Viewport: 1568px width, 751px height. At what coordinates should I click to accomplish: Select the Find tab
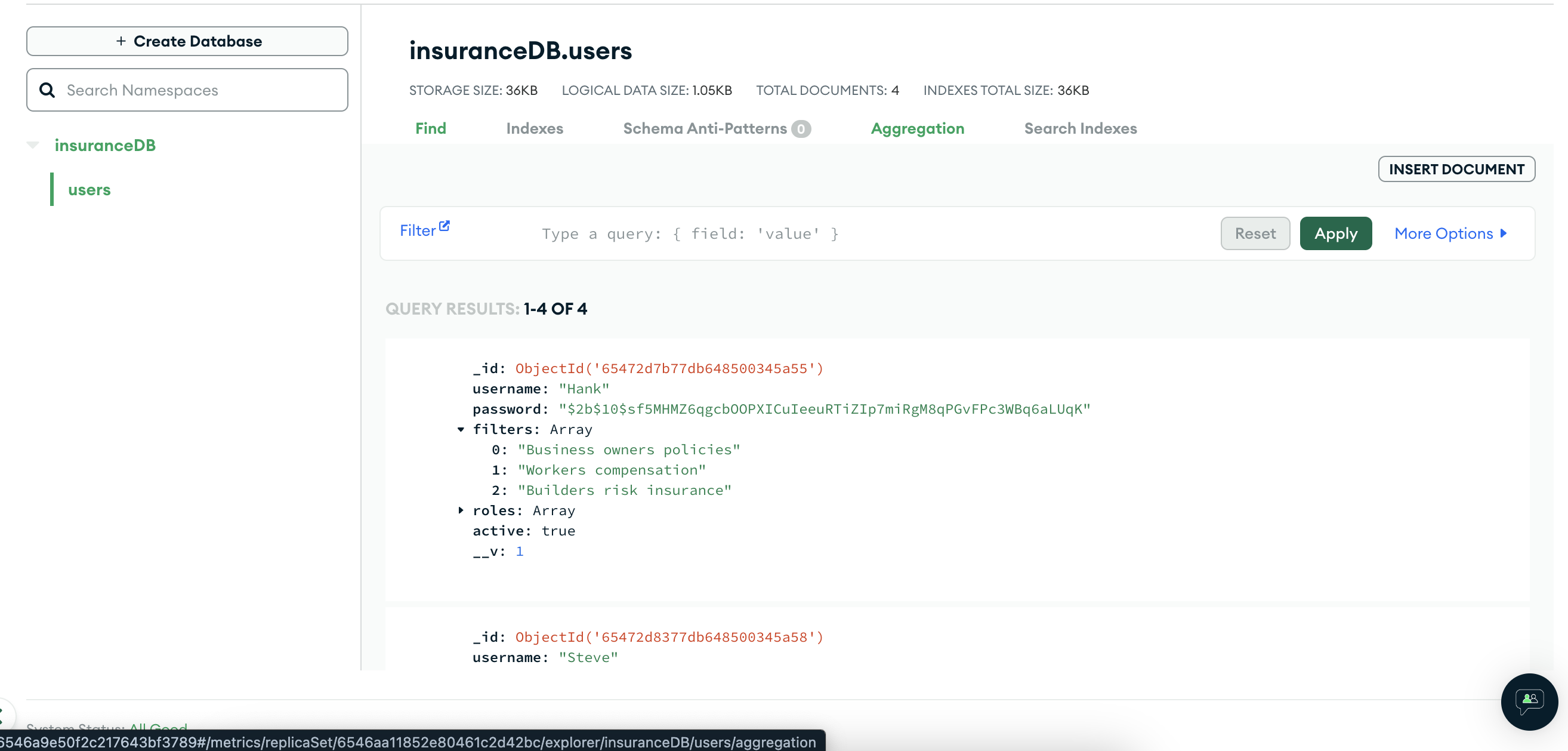(430, 128)
